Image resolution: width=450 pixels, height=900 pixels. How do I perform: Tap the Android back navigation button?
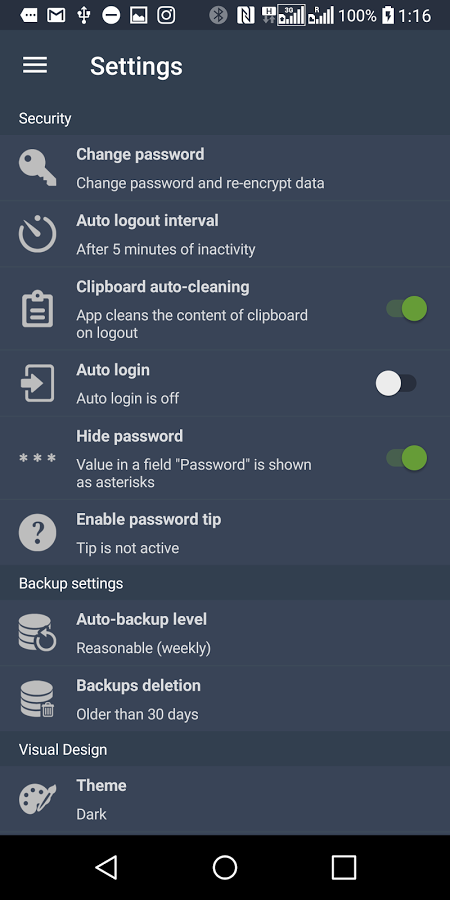click(x=107, y=867)
